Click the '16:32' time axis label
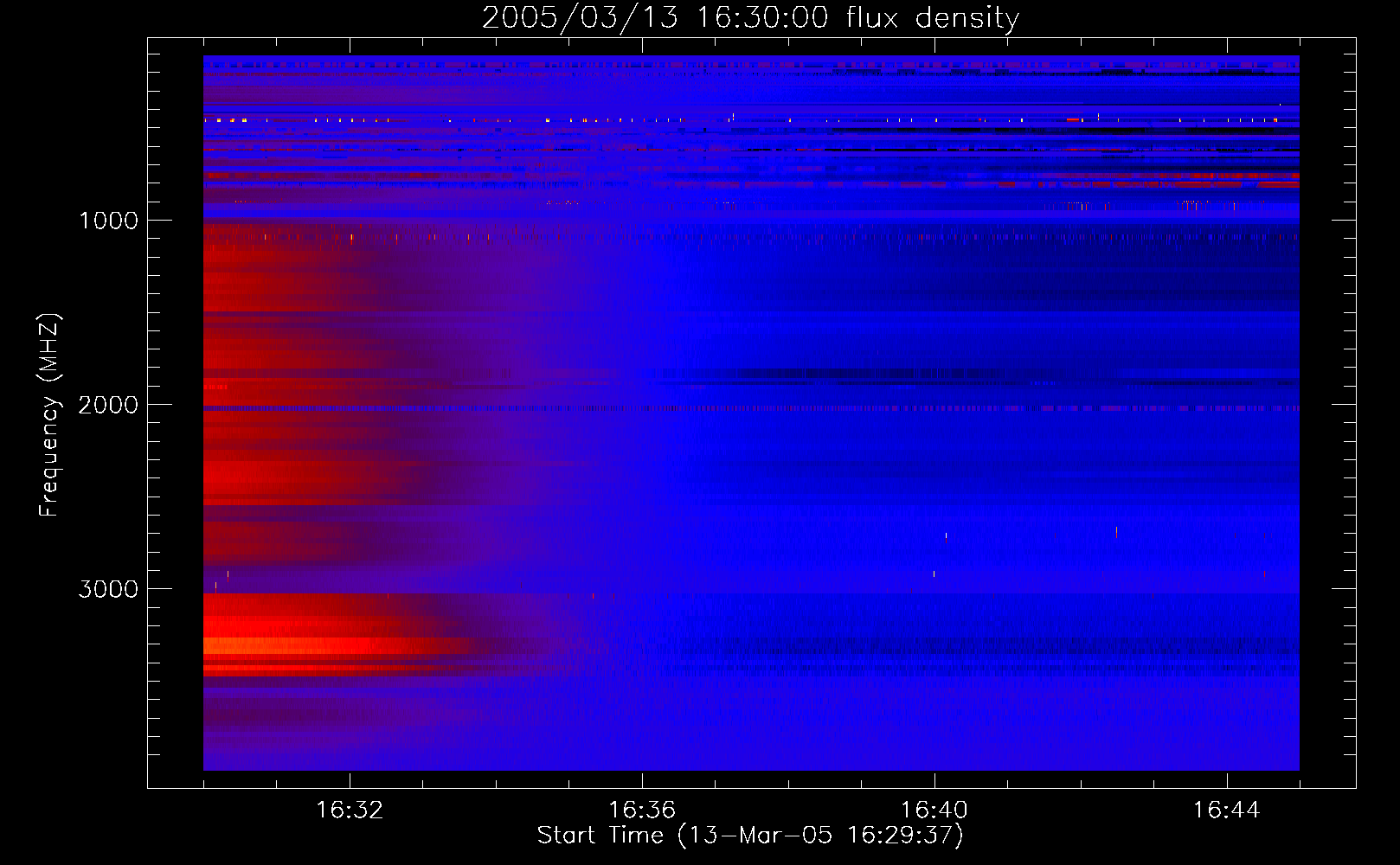Screen dimensions: 1400x865 (350, 811)
